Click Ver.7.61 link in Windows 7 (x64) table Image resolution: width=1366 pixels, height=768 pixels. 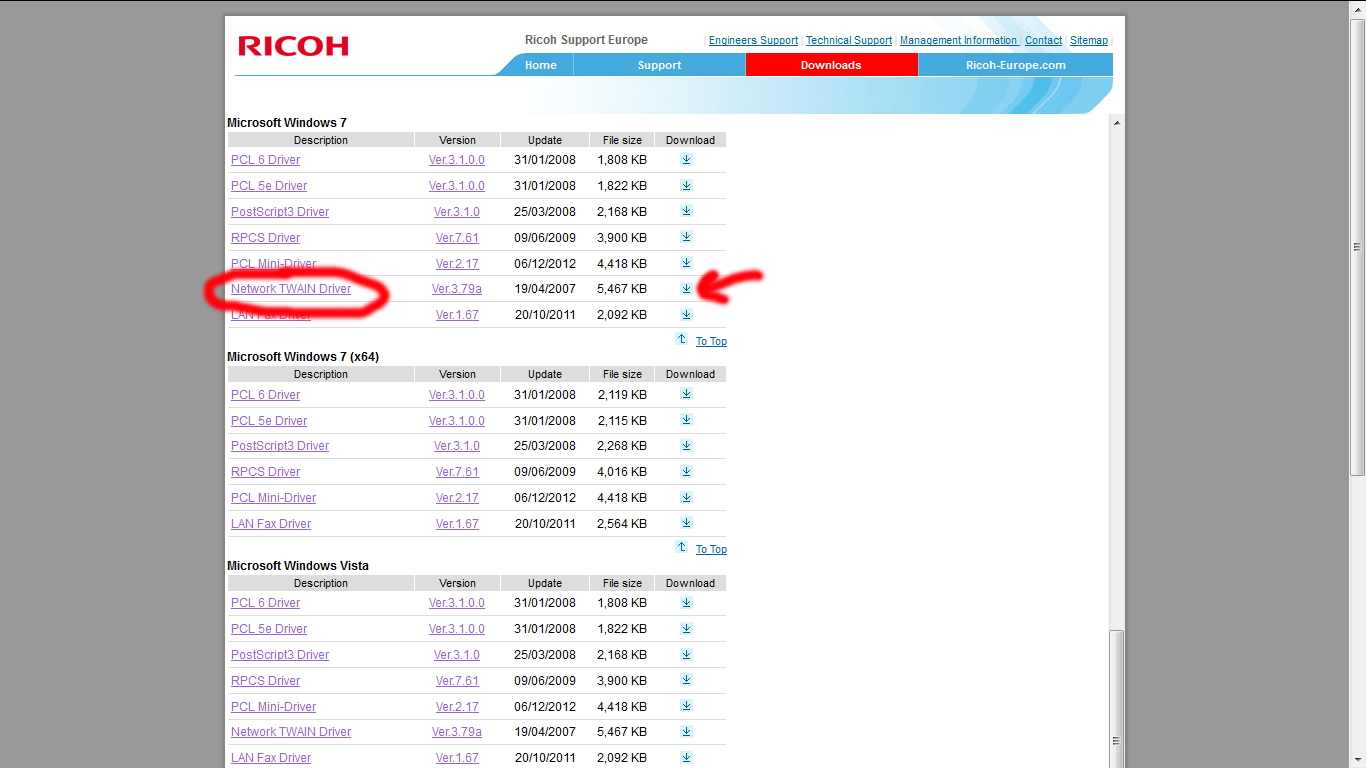(x=457, y=472)
